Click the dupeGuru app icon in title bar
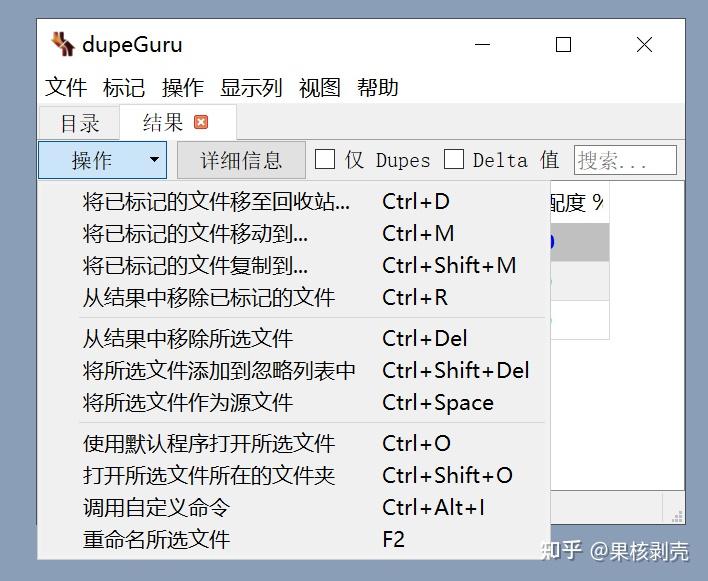This screenshot has width=708, height=581. [x=62, y=44]
